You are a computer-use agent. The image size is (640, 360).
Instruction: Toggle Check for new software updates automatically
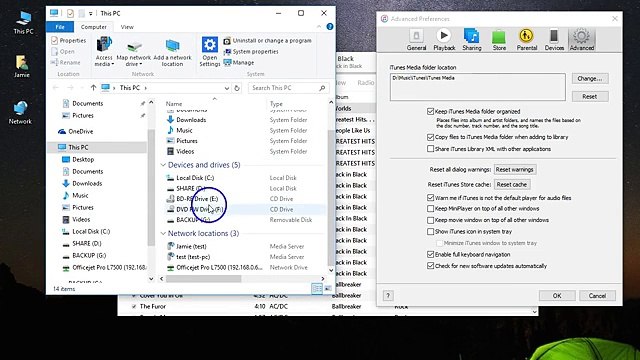pos(430,266)
